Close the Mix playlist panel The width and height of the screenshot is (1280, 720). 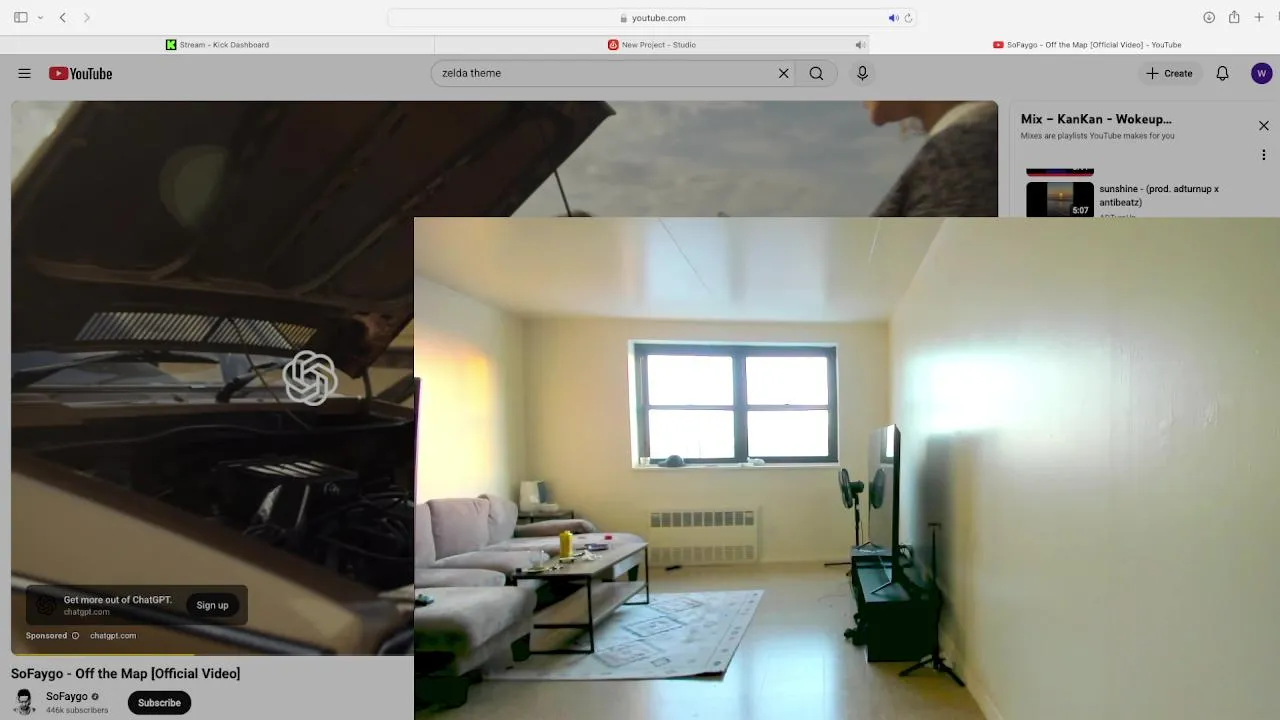click(1263, 126)
